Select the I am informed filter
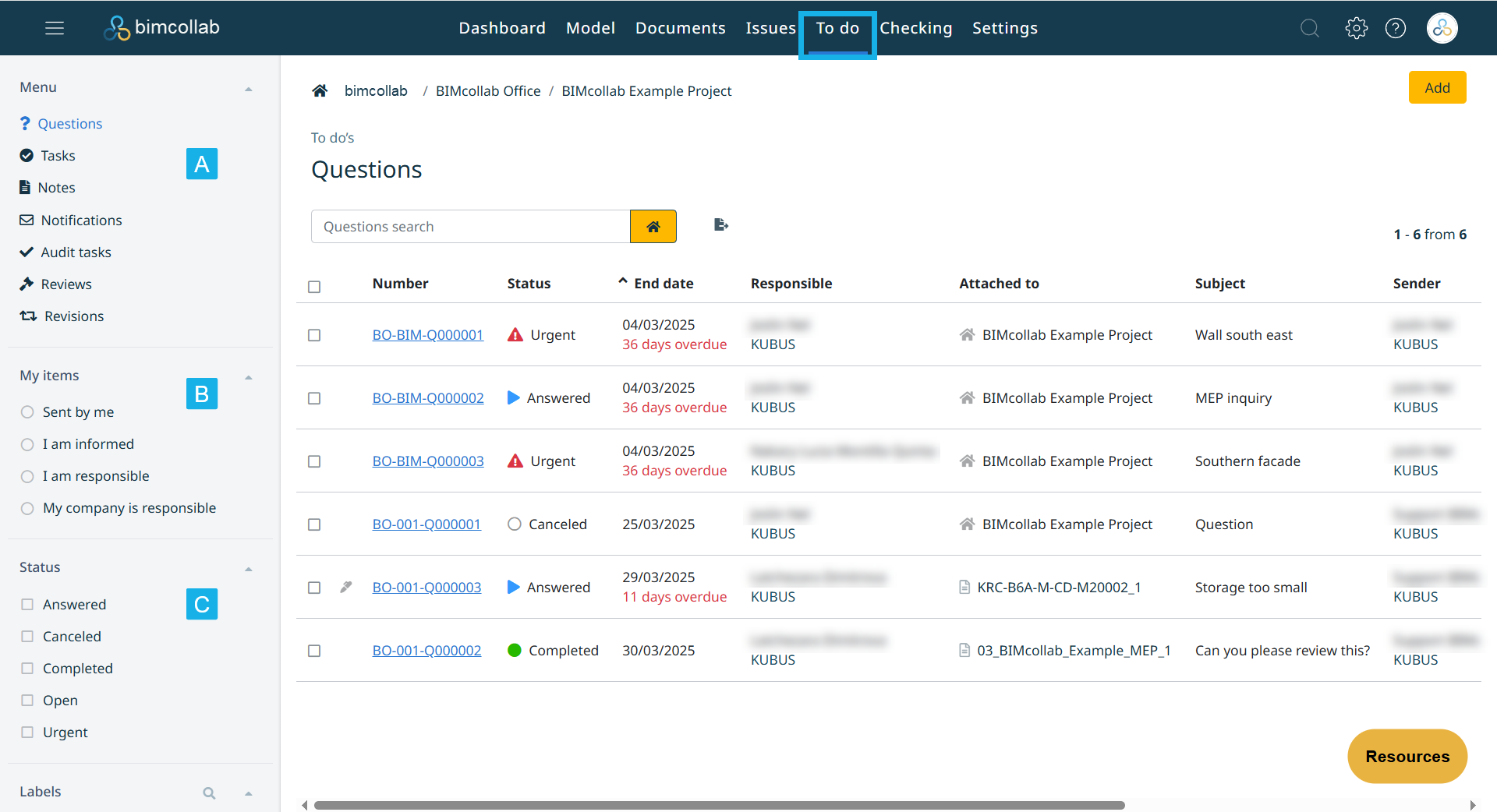Viewport: 1497px width, 812px height. click(27, 444)
